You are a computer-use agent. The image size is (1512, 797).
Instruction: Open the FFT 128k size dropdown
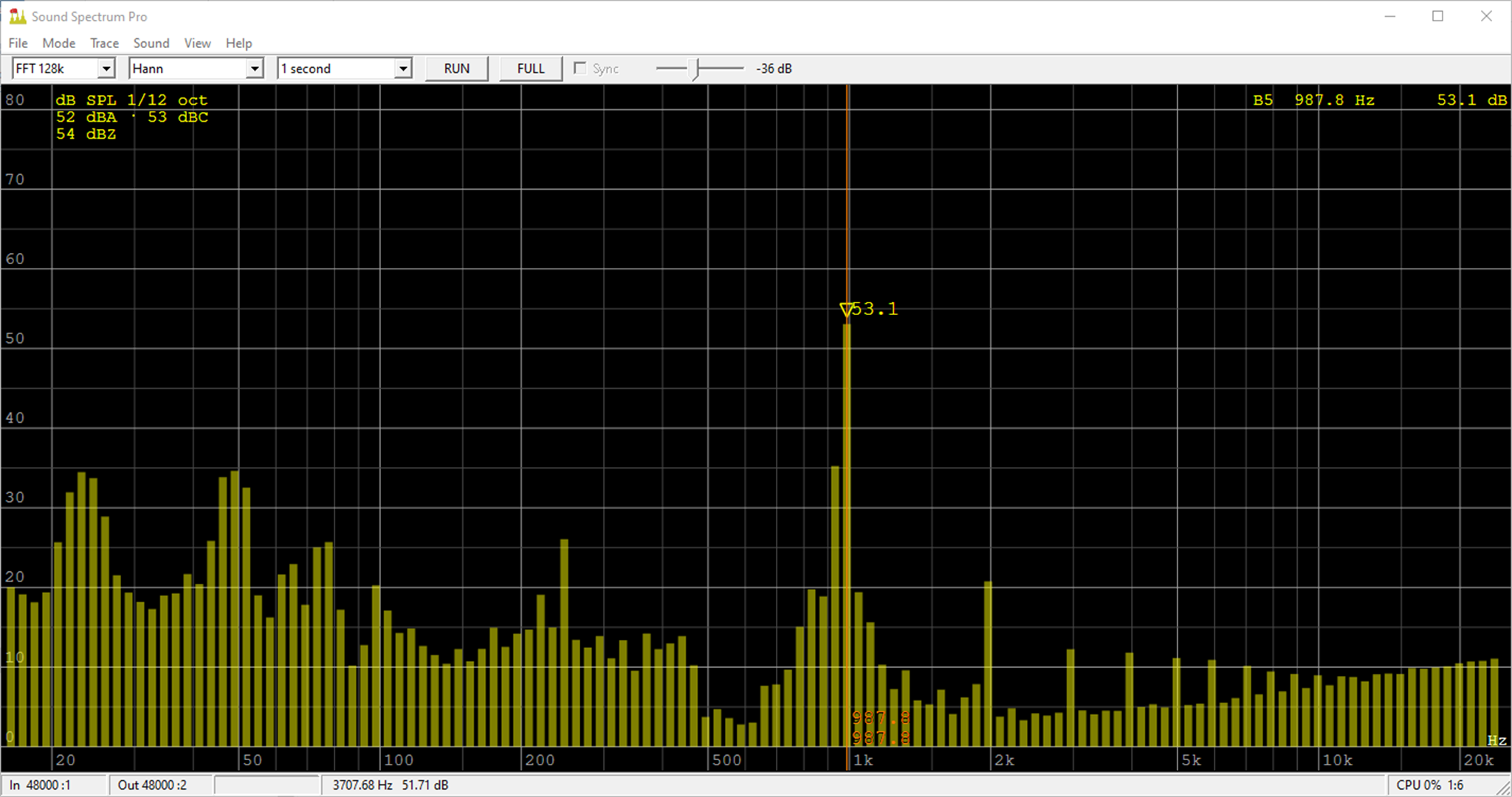click(108, 68)
